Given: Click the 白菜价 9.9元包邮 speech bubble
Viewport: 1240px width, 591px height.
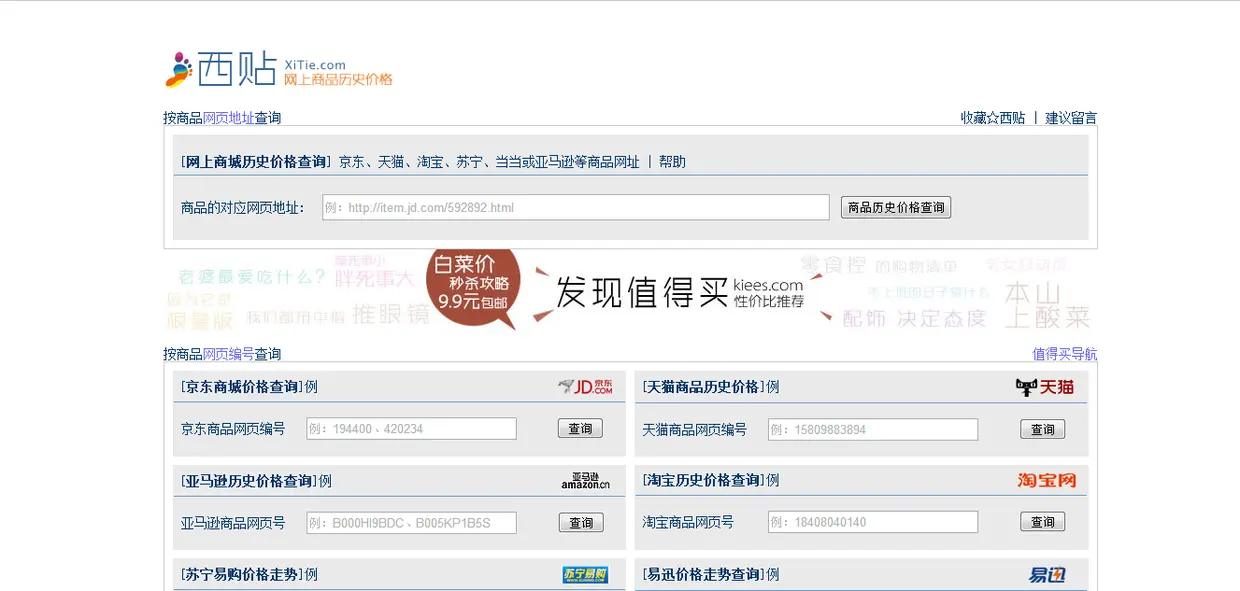Looking at the screenshot, I should pos(474,287).
